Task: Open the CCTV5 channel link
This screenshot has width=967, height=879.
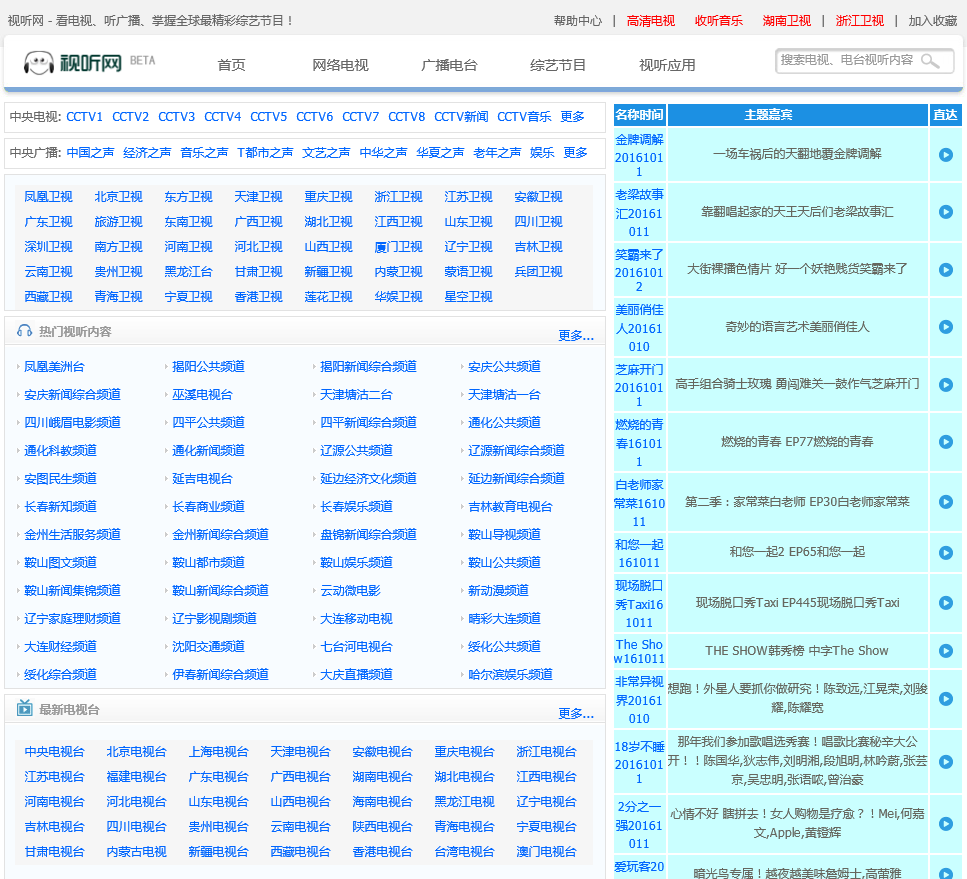Action: click(268, 117)
